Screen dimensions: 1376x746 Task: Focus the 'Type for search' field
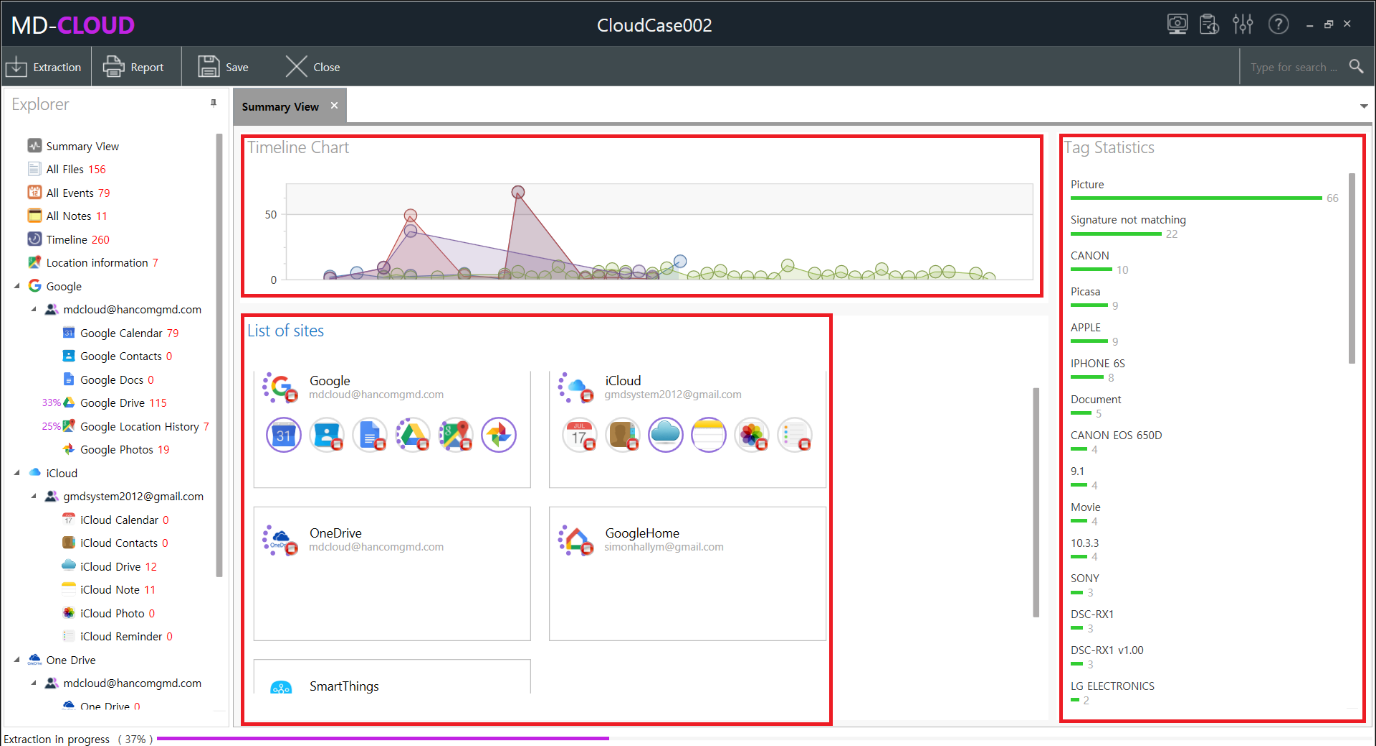(1294, 67)
